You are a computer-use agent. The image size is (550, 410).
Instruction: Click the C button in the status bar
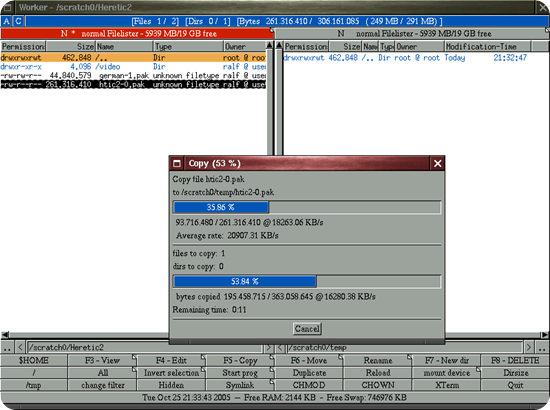point(18,21)
